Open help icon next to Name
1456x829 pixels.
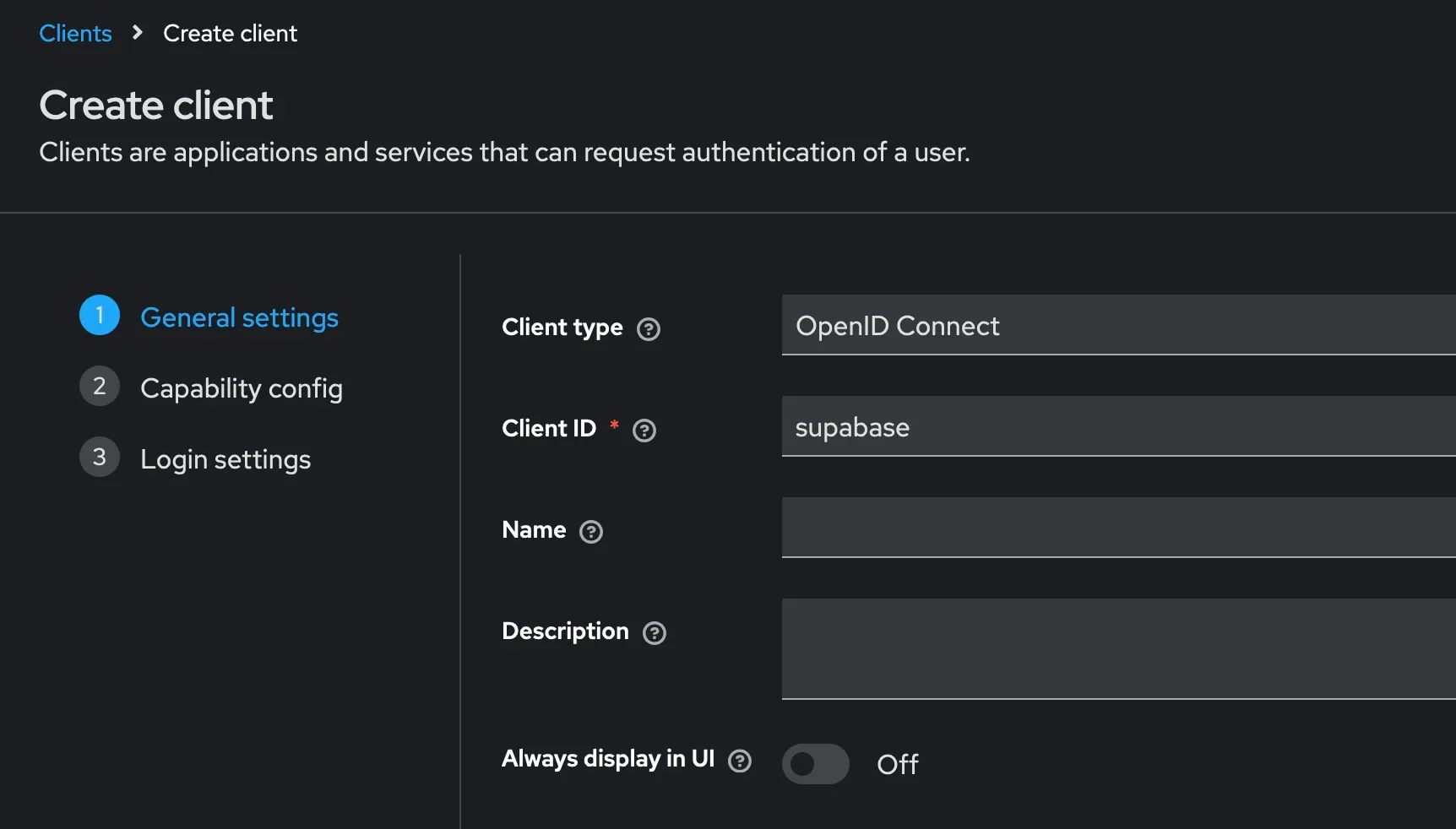tap(591, 532)
